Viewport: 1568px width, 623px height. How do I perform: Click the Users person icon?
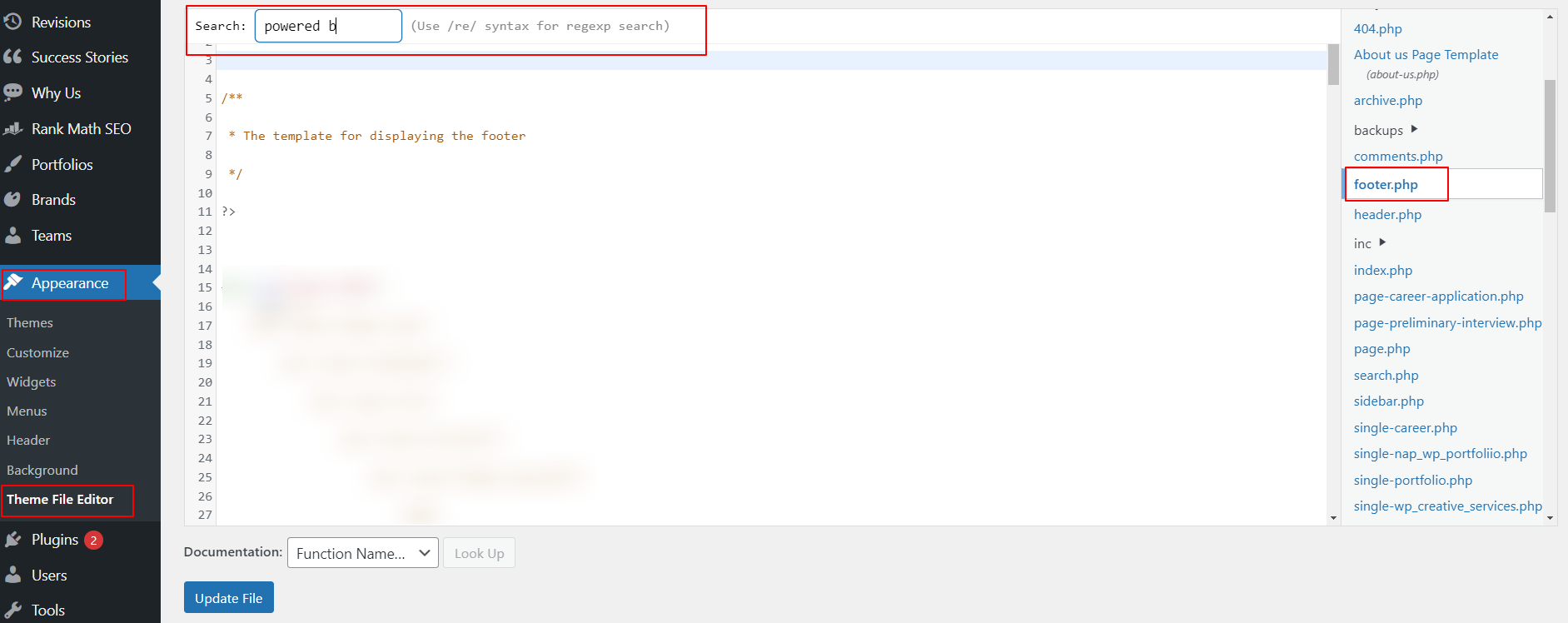pos(12,575)
